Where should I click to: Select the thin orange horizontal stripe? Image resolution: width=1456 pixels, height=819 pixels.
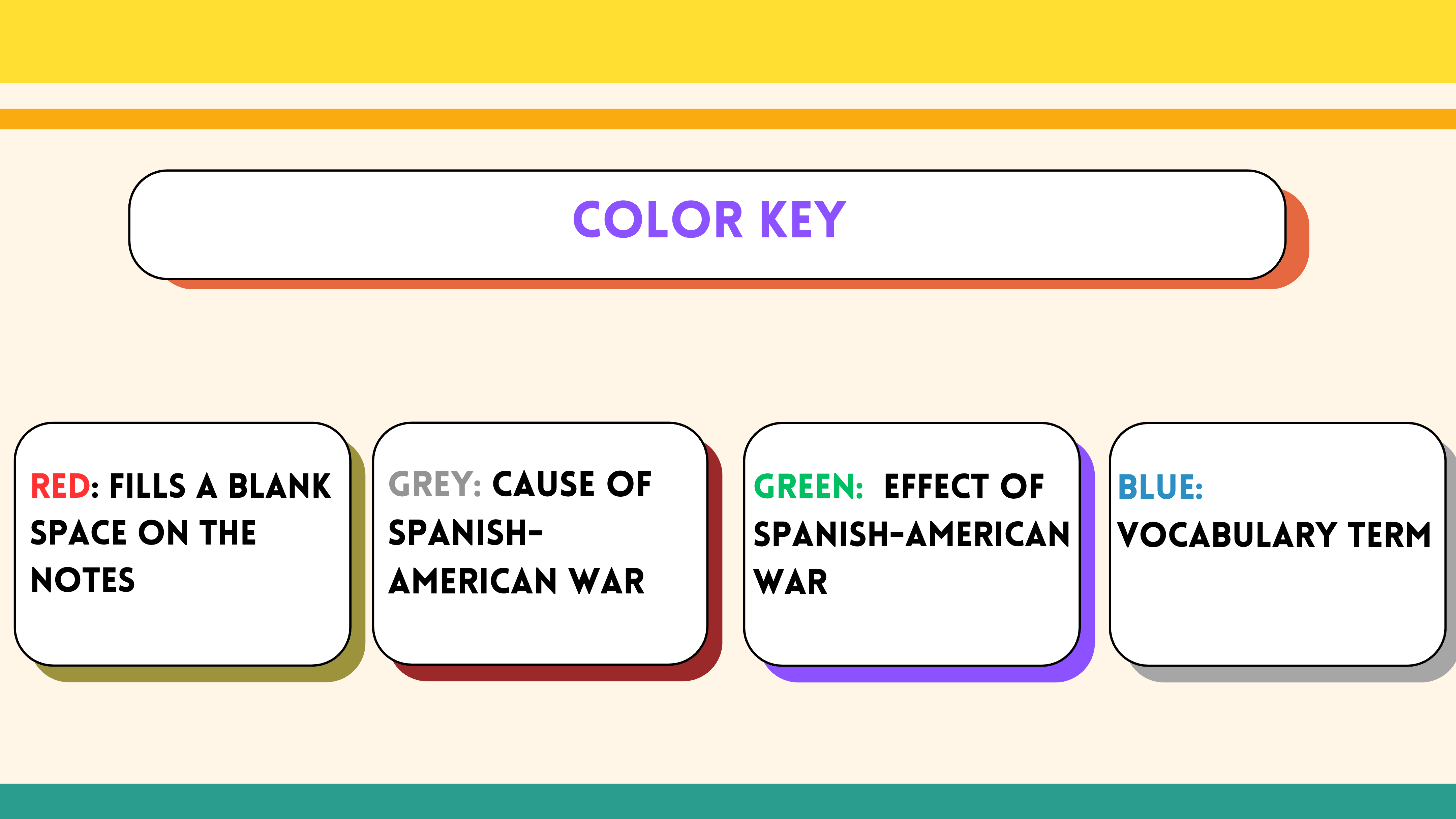(728, 119)
